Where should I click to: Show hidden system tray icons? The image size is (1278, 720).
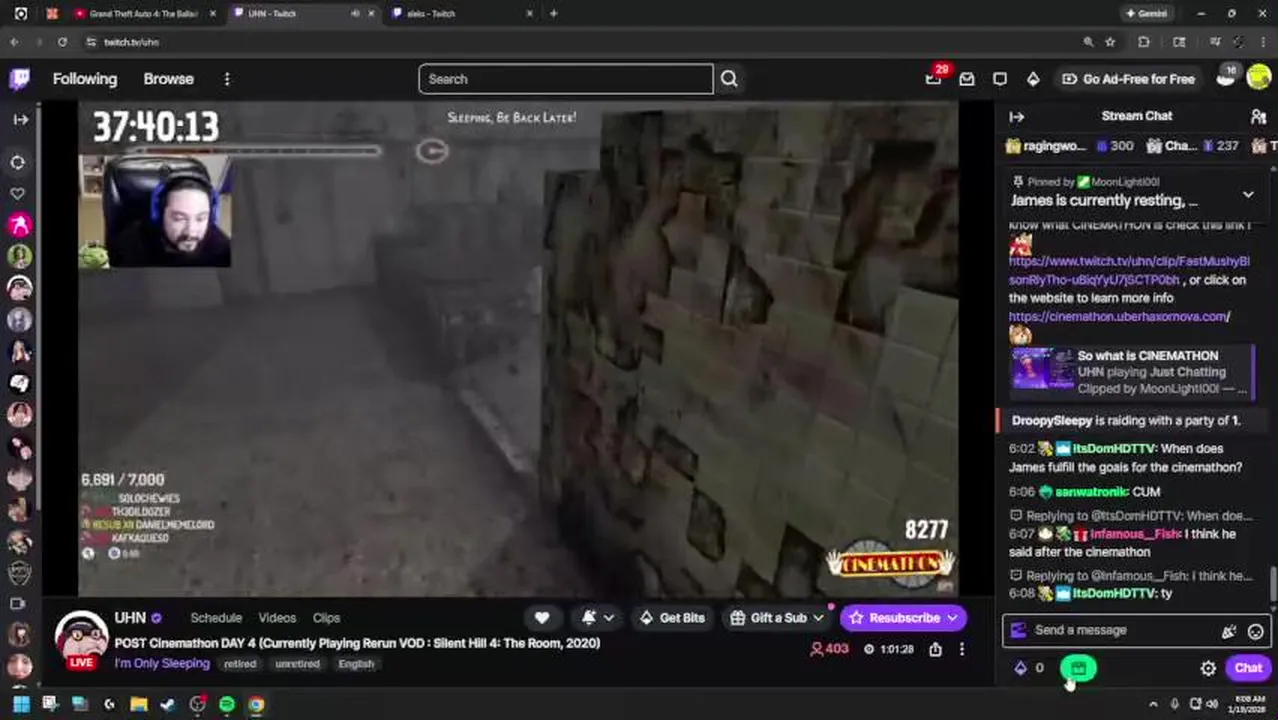1153,704
